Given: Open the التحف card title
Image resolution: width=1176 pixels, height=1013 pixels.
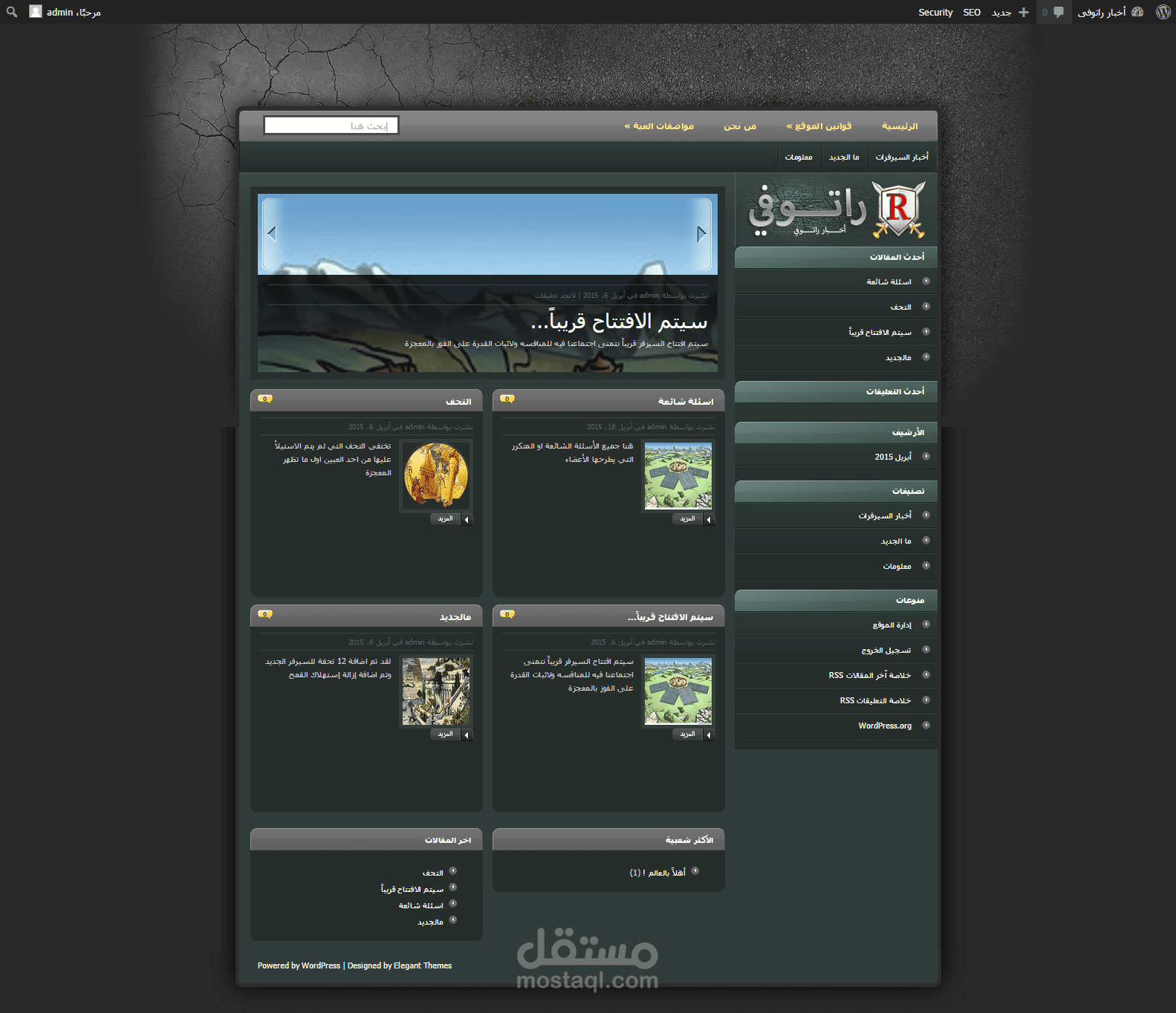Looking at the screenshot, I should [x=458, y=401].
